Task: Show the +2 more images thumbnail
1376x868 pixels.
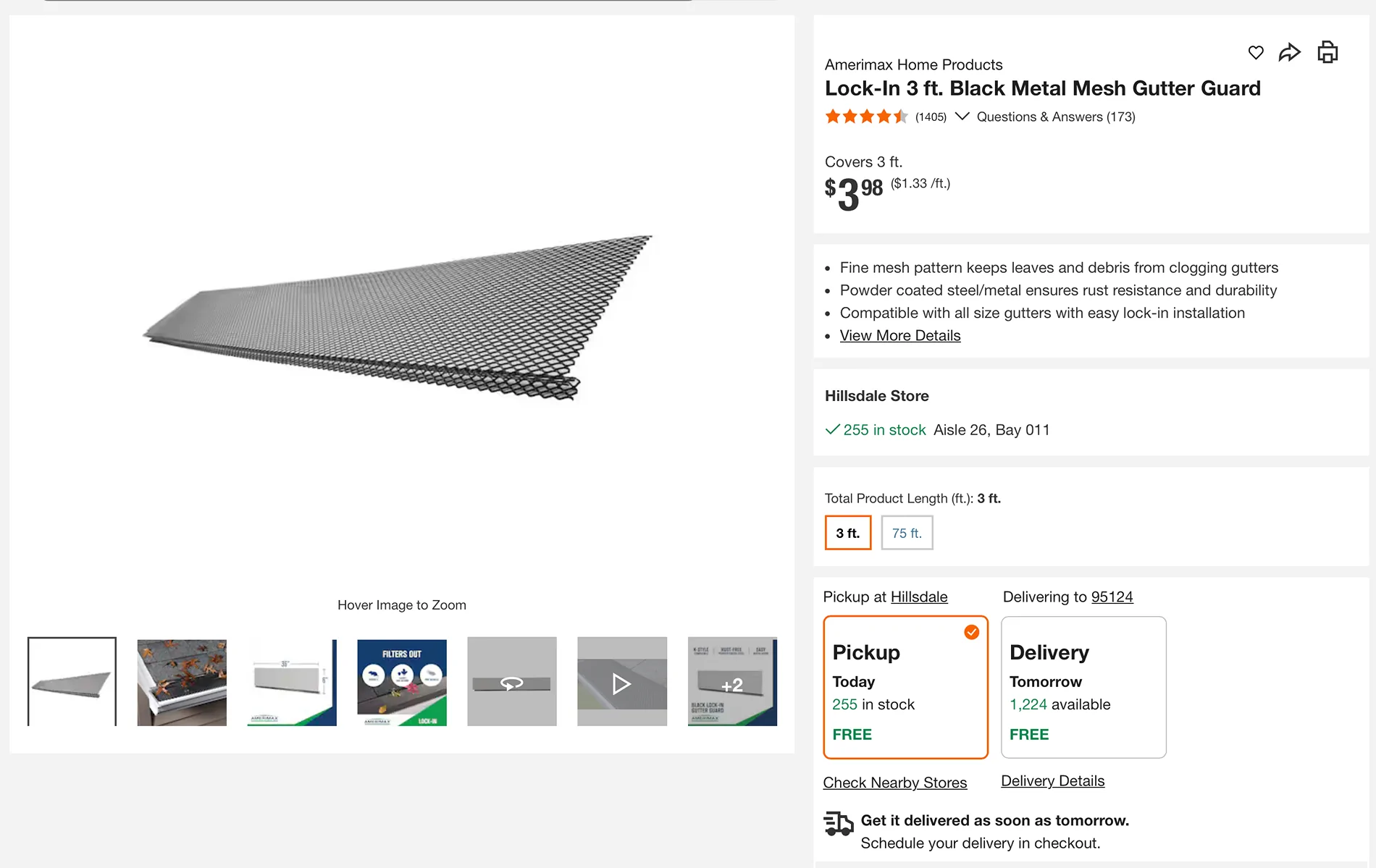Action: point(732,682)
